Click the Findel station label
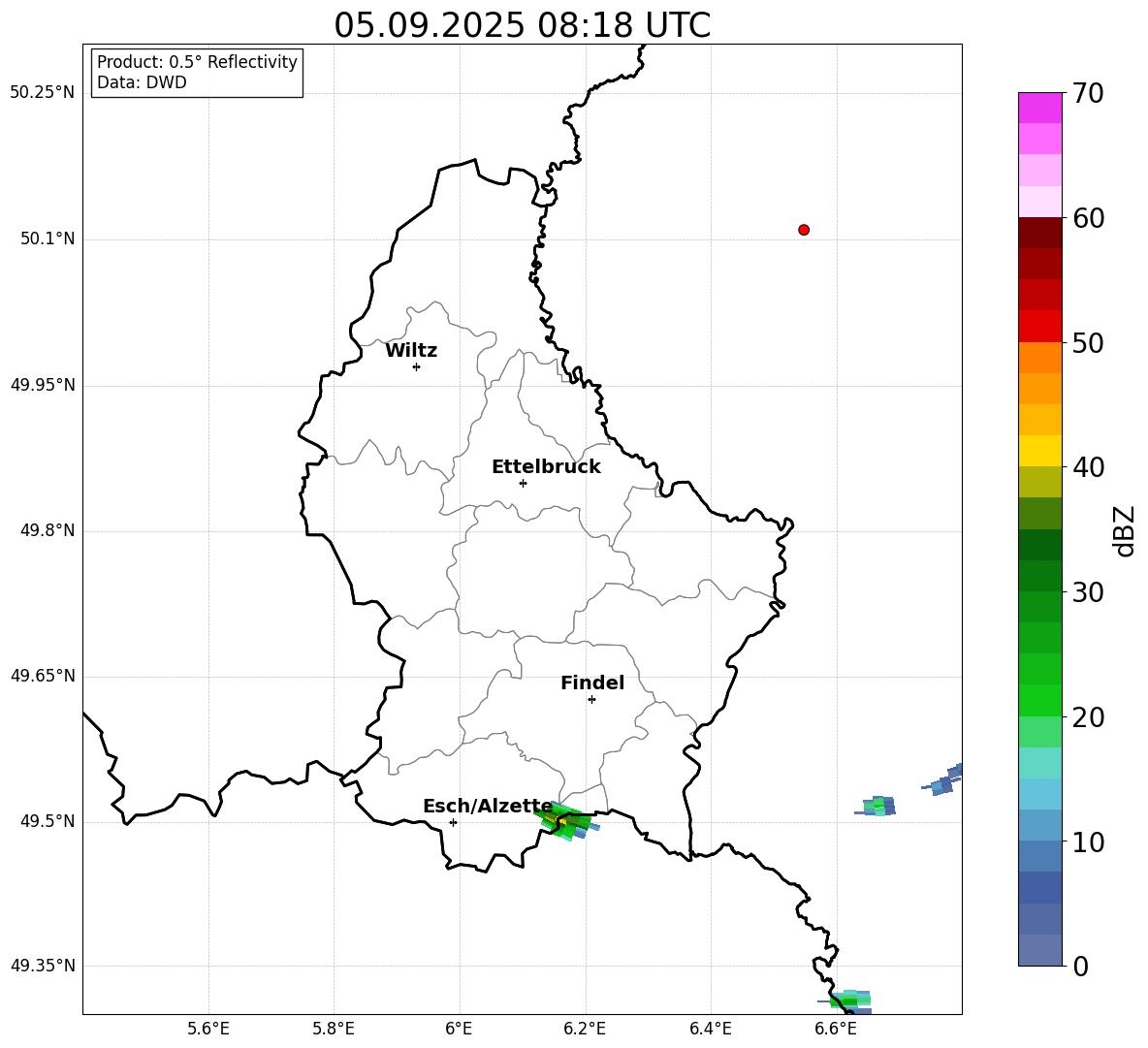 click(x=592, y=683)
